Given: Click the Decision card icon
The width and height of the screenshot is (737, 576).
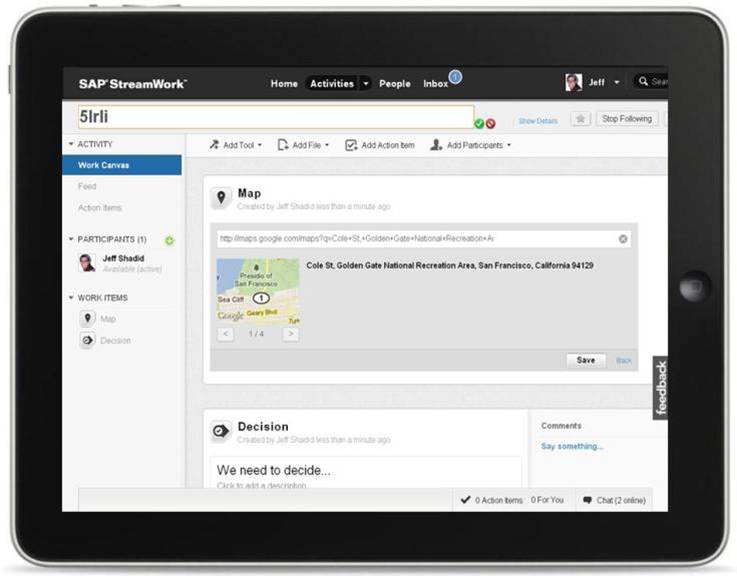Looking at the screenshot, I should coord(220,431).
